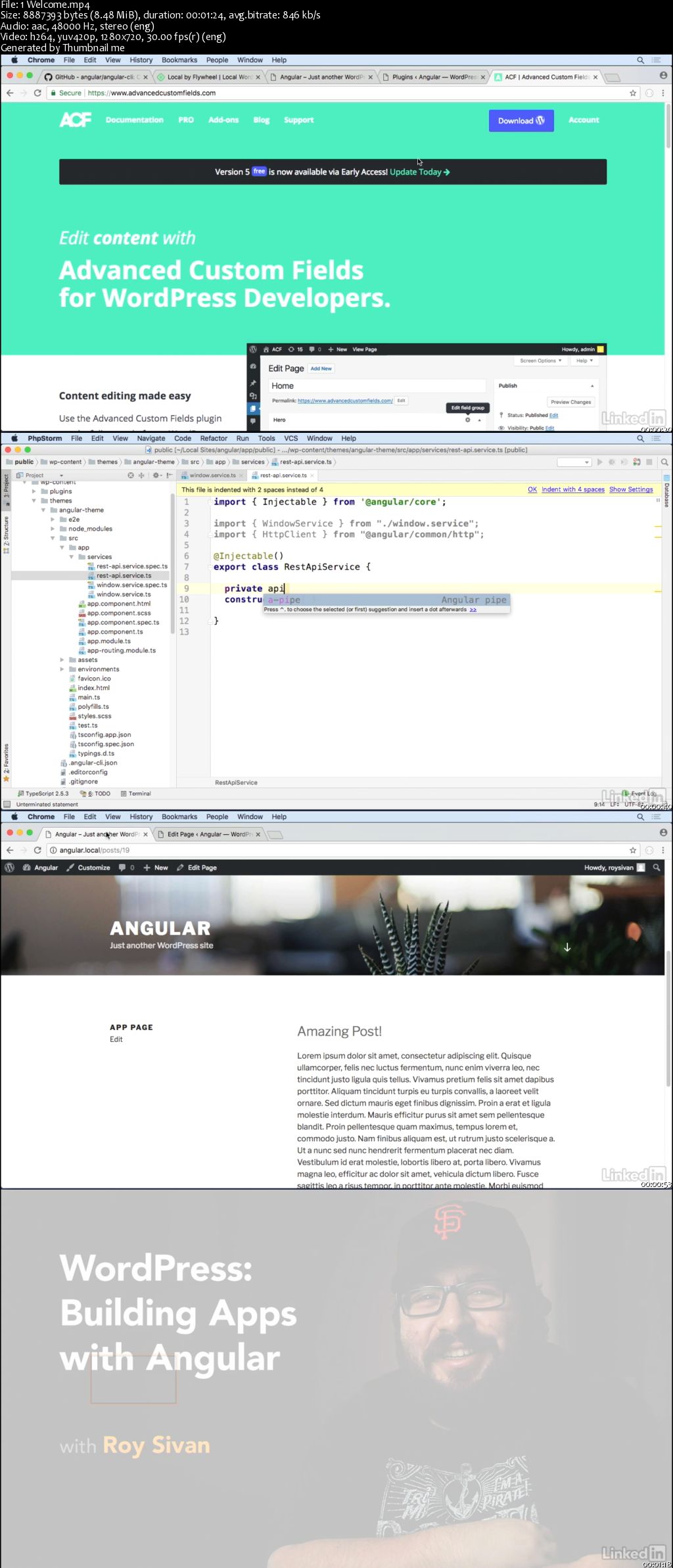
Task: Click OK in the indentation notification bar
Action: tap(532, 489)
